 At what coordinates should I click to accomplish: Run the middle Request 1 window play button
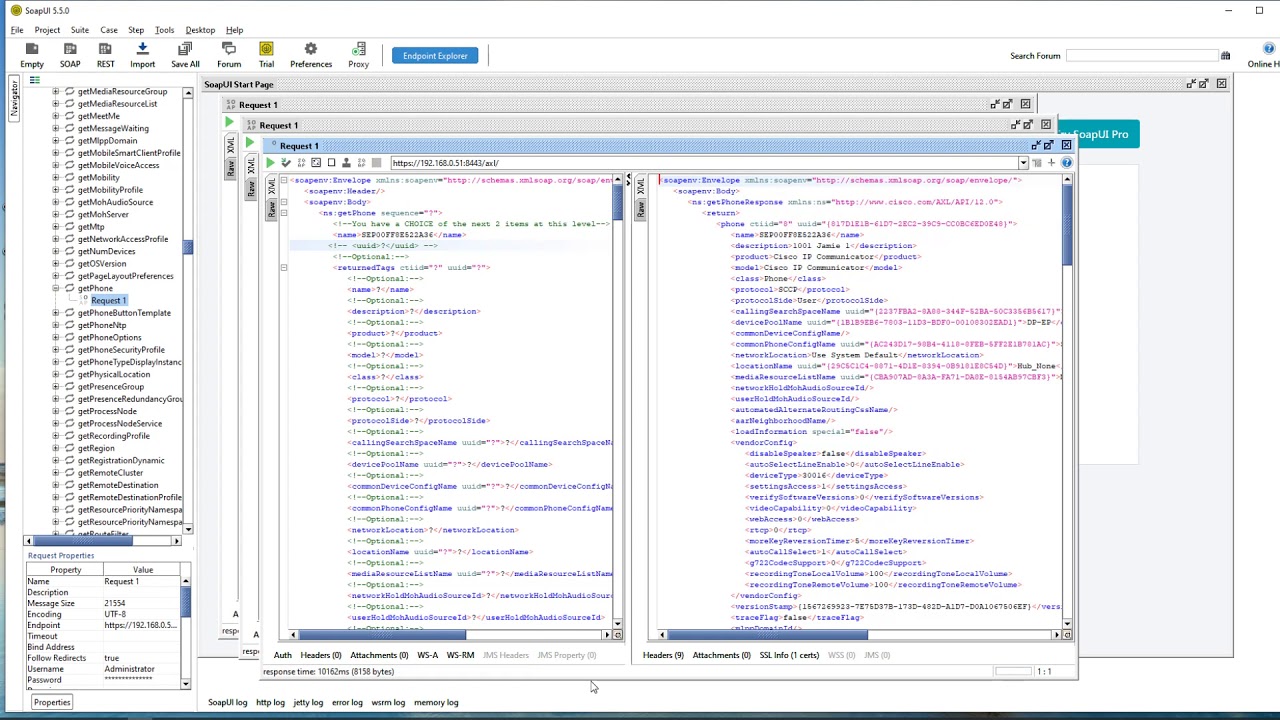(x=250, y=143)
